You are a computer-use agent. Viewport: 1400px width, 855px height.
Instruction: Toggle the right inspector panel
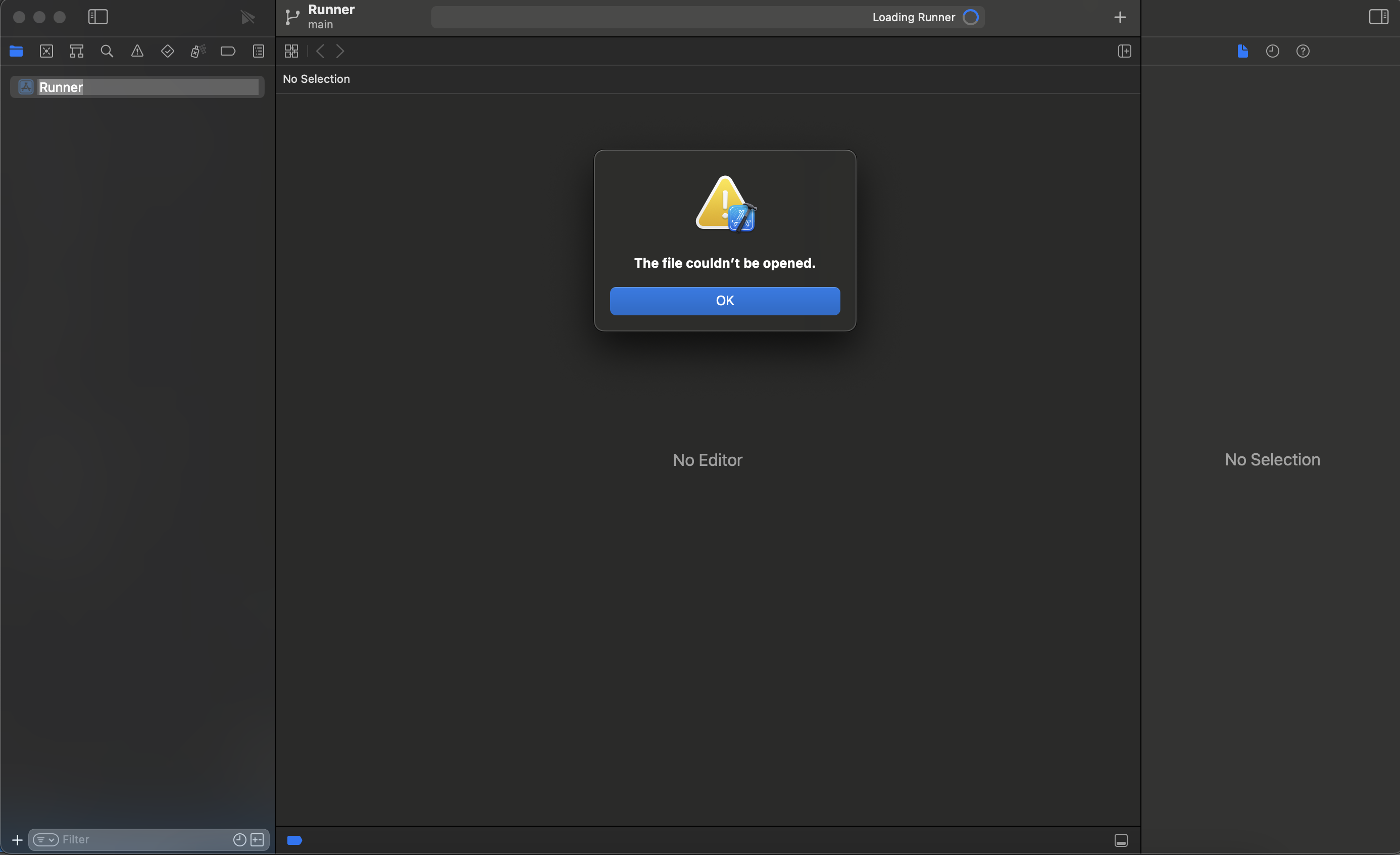1378,17
